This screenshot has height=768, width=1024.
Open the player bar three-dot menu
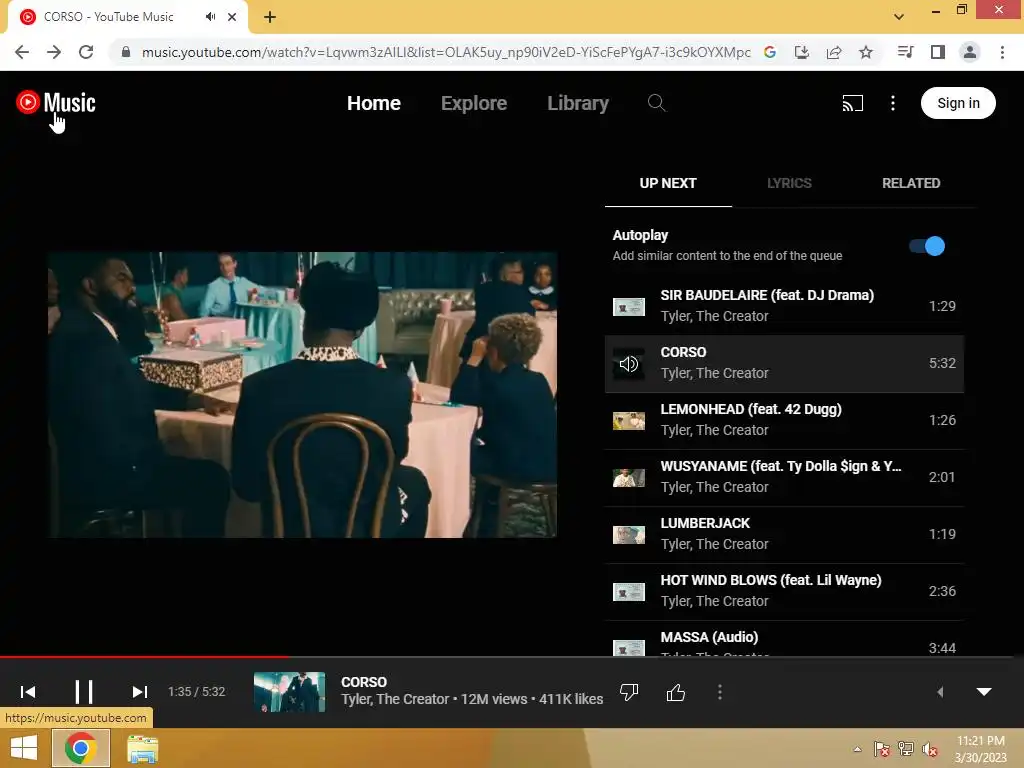click(x=720, y=692)
